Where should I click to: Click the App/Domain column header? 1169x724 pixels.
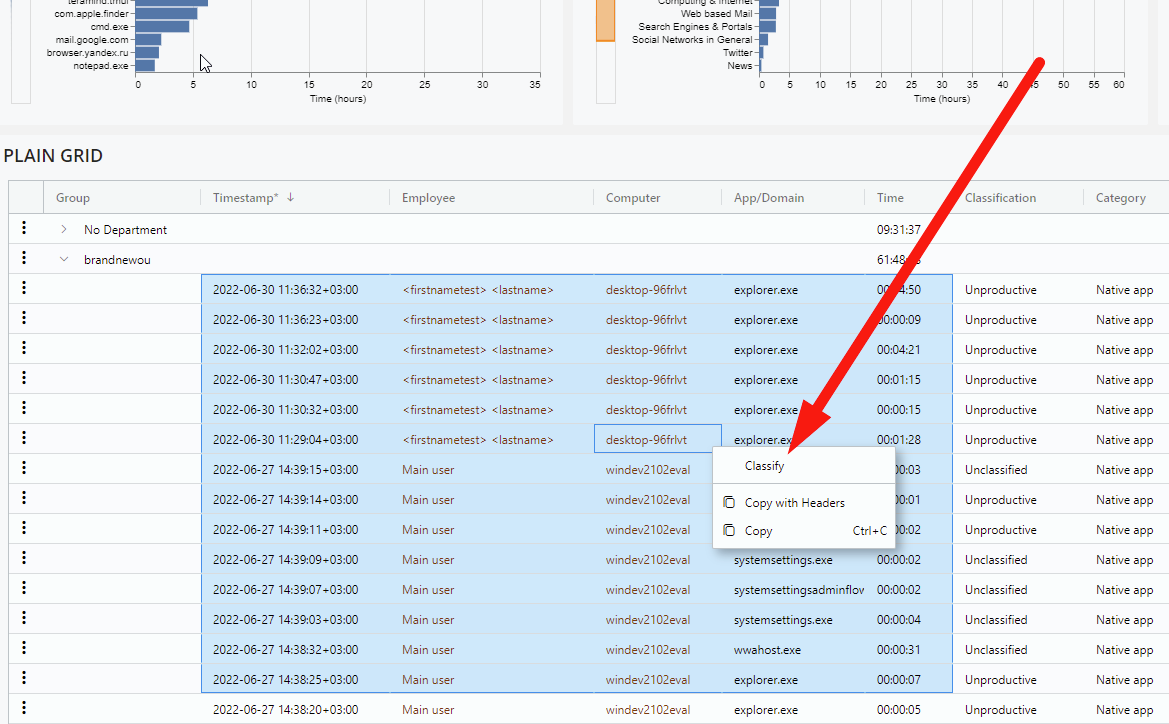pos(768,198)
